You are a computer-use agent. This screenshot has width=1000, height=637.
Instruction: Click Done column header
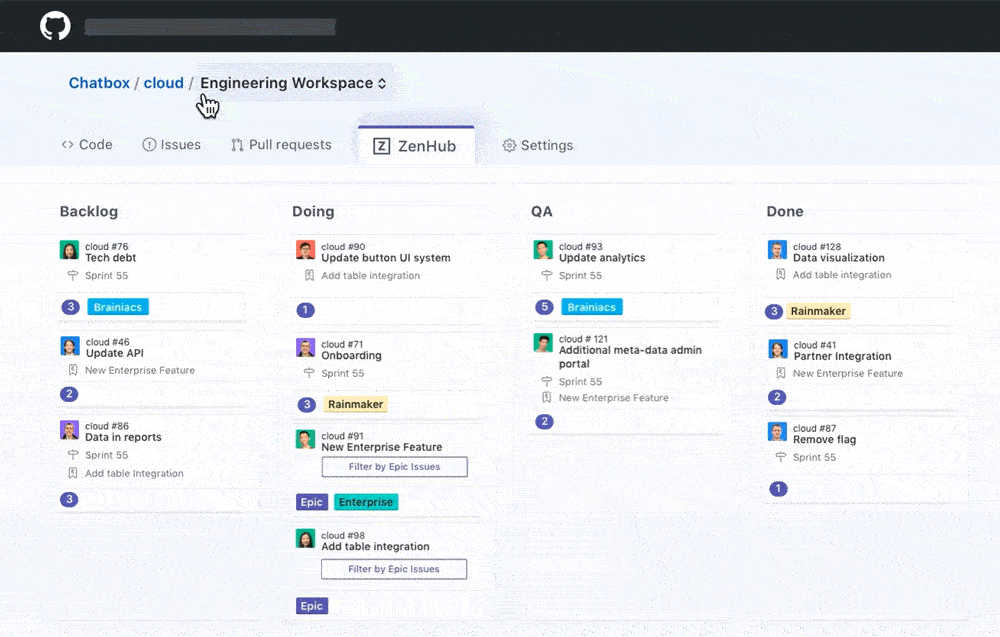785,212
